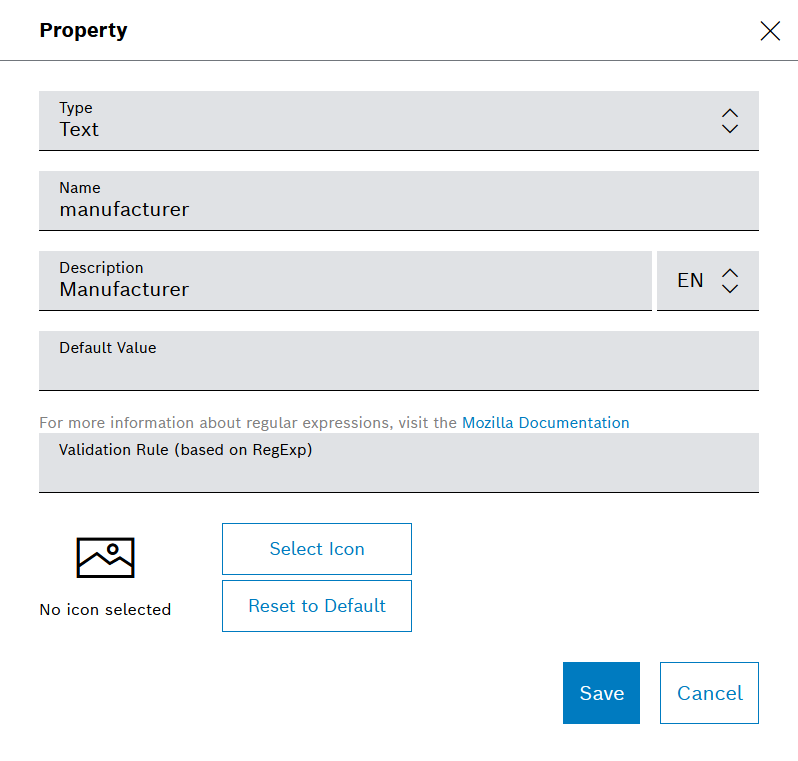Click the up-down chevron in the Type field
798x761 pixels.
(x=730, y=121)
